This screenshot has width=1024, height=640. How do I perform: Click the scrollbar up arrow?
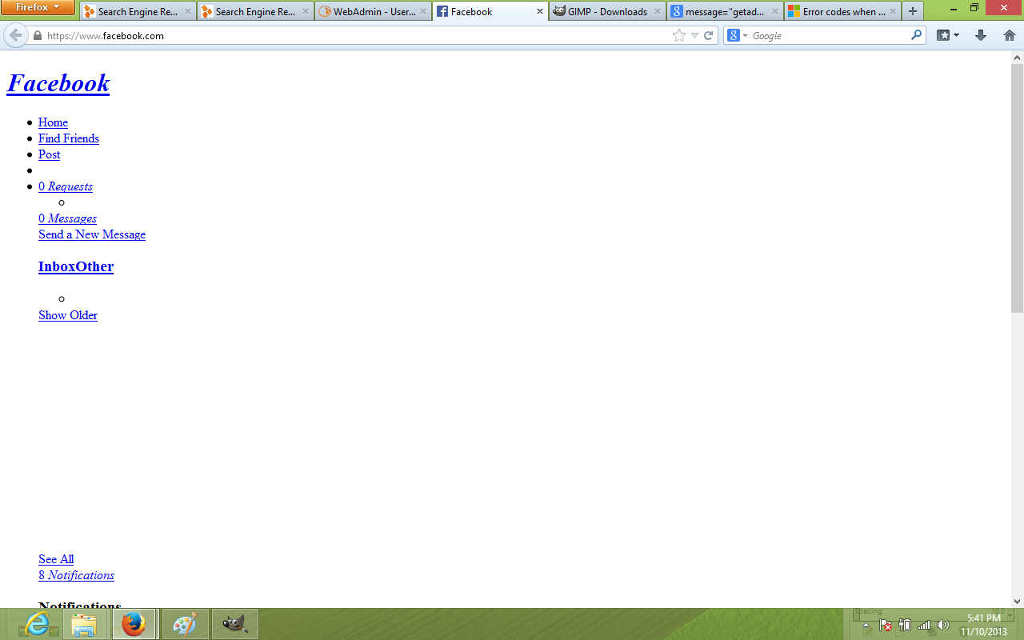1017,57
